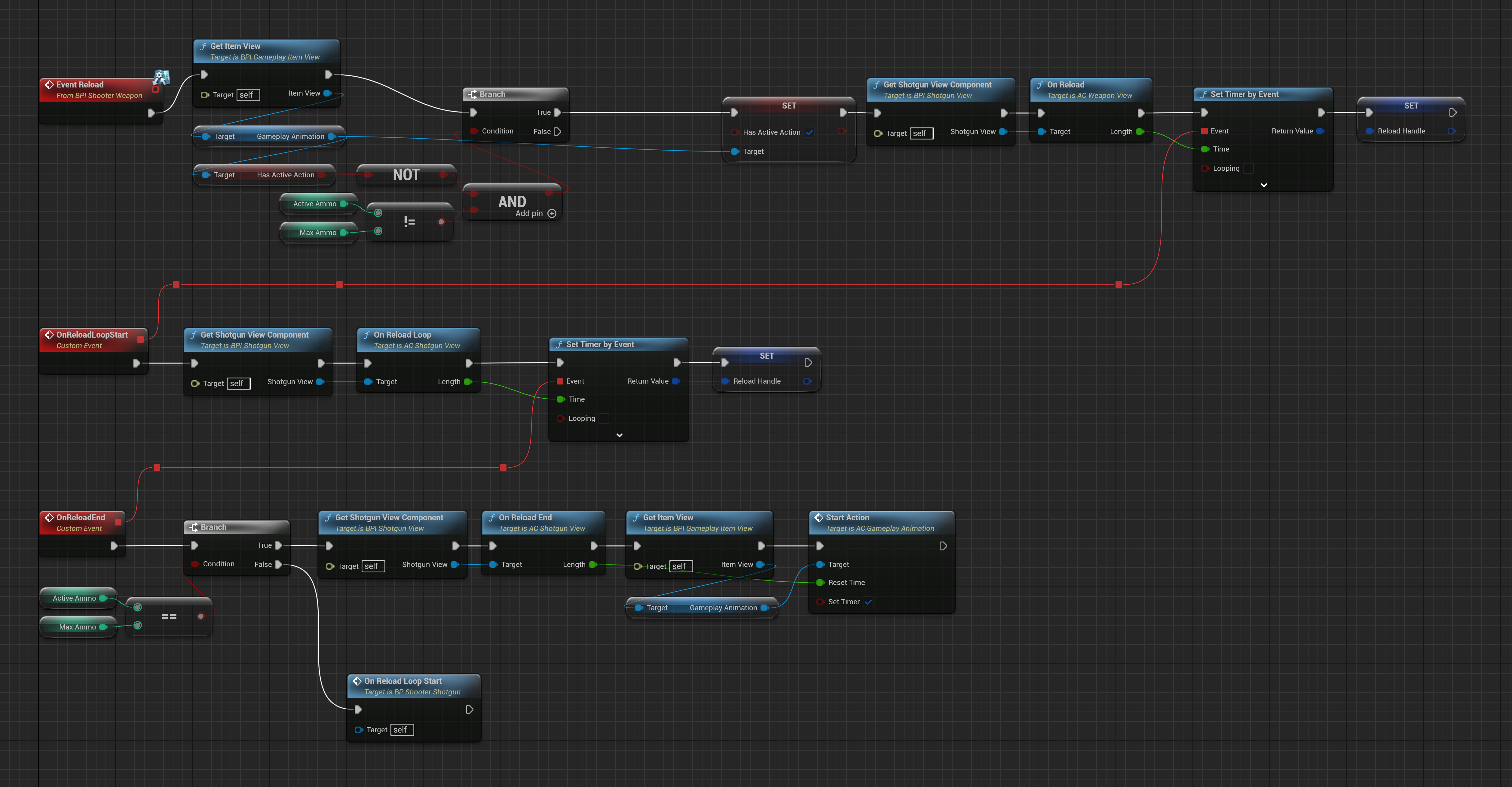Click the self field in Get Shotgun View Component before On Reload Loop
The width and height of the screenshot is (1512, 787).
[238, 383]
